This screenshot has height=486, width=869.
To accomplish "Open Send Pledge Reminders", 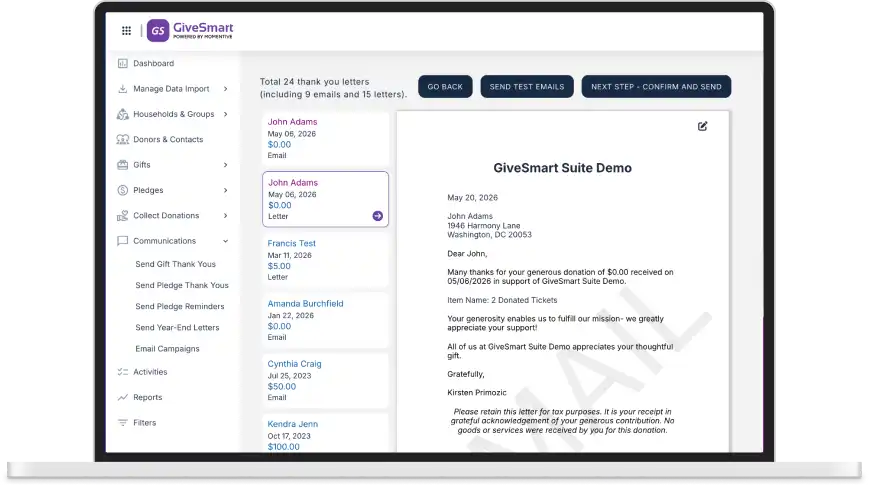I will click(180, 306).
